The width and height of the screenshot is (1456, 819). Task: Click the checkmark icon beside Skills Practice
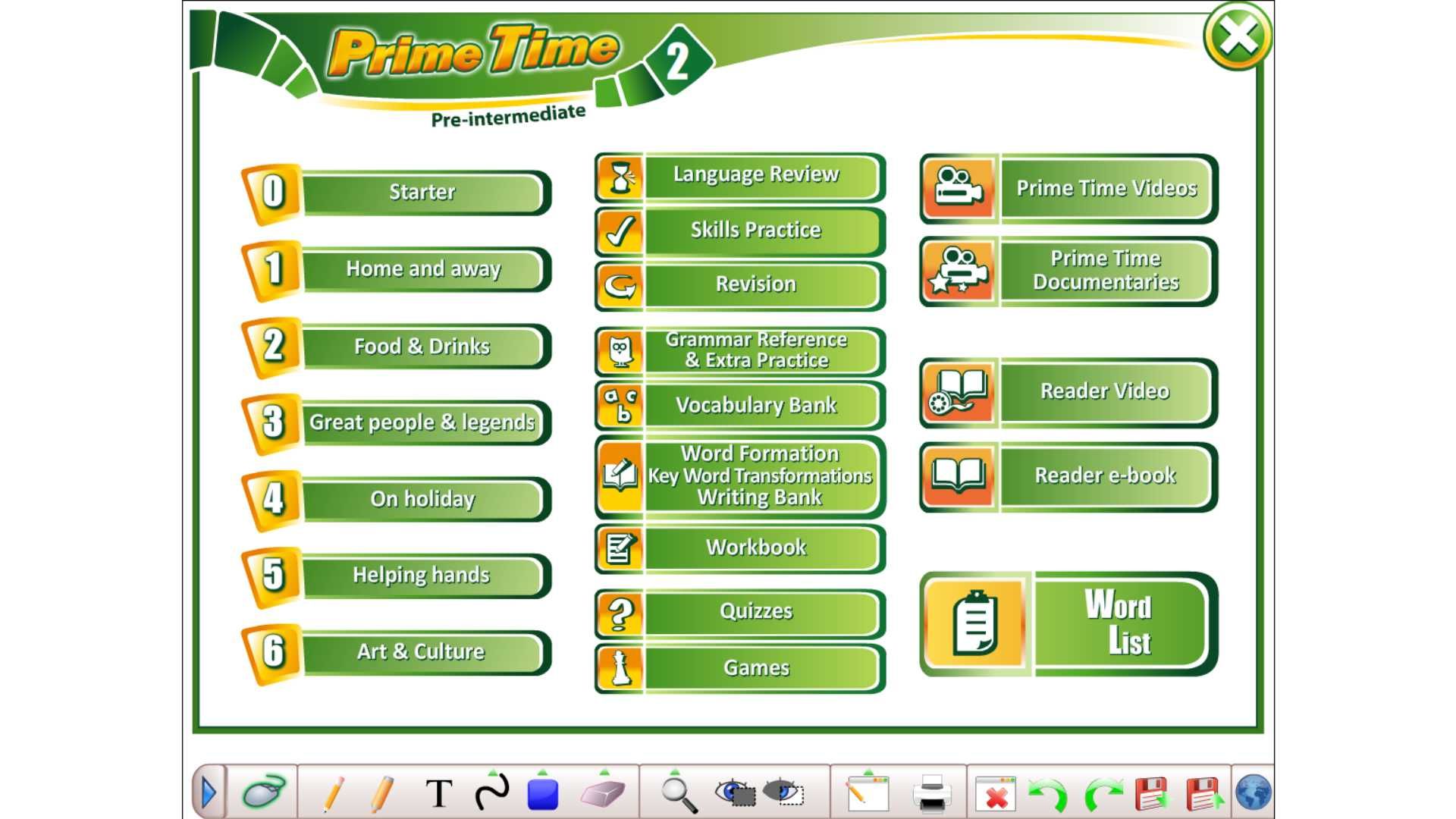tap(620, 231)
